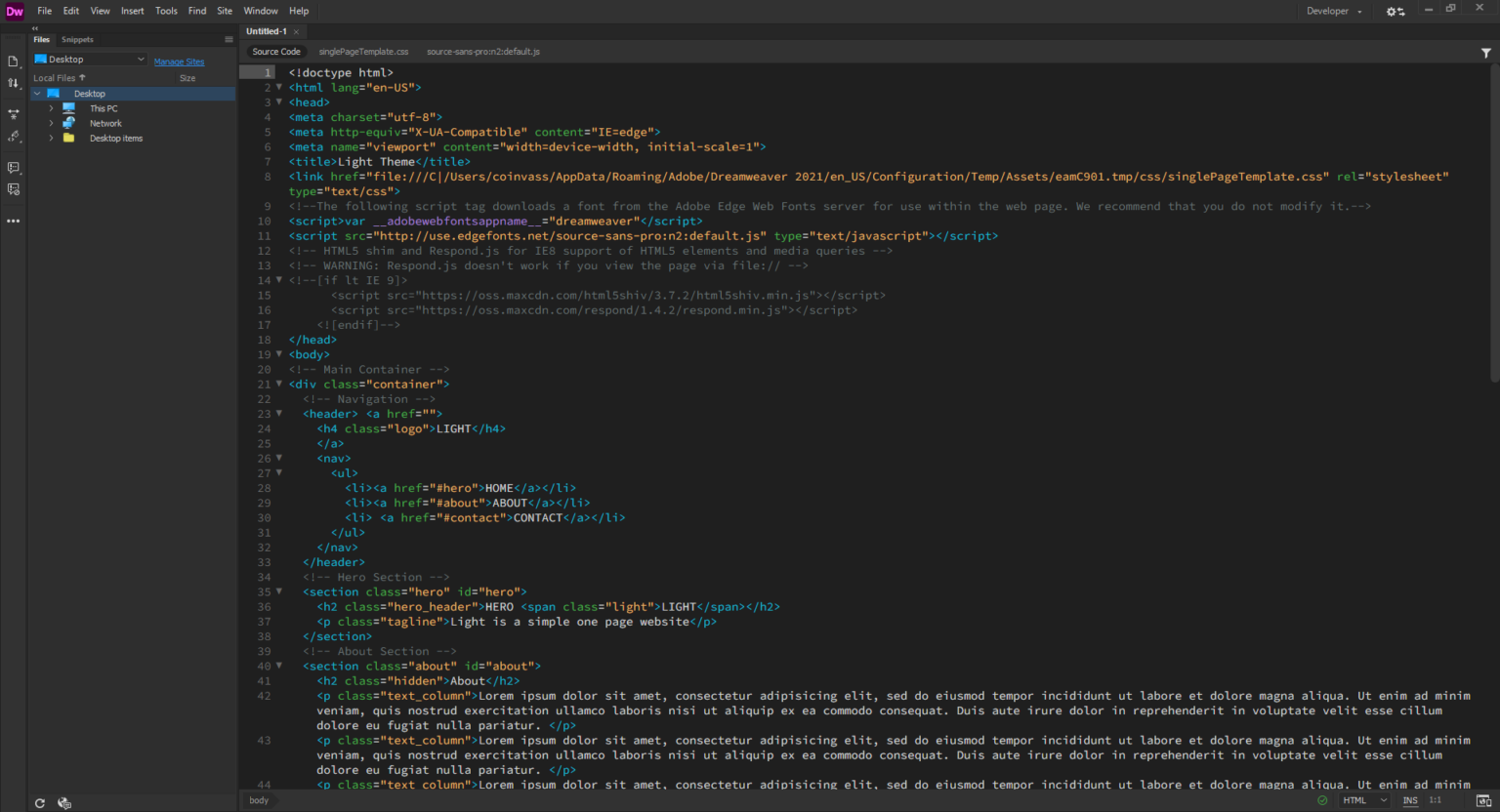Click the filter related files funnel icon
Screen dimensions: 1500x812
[1485, 53]
